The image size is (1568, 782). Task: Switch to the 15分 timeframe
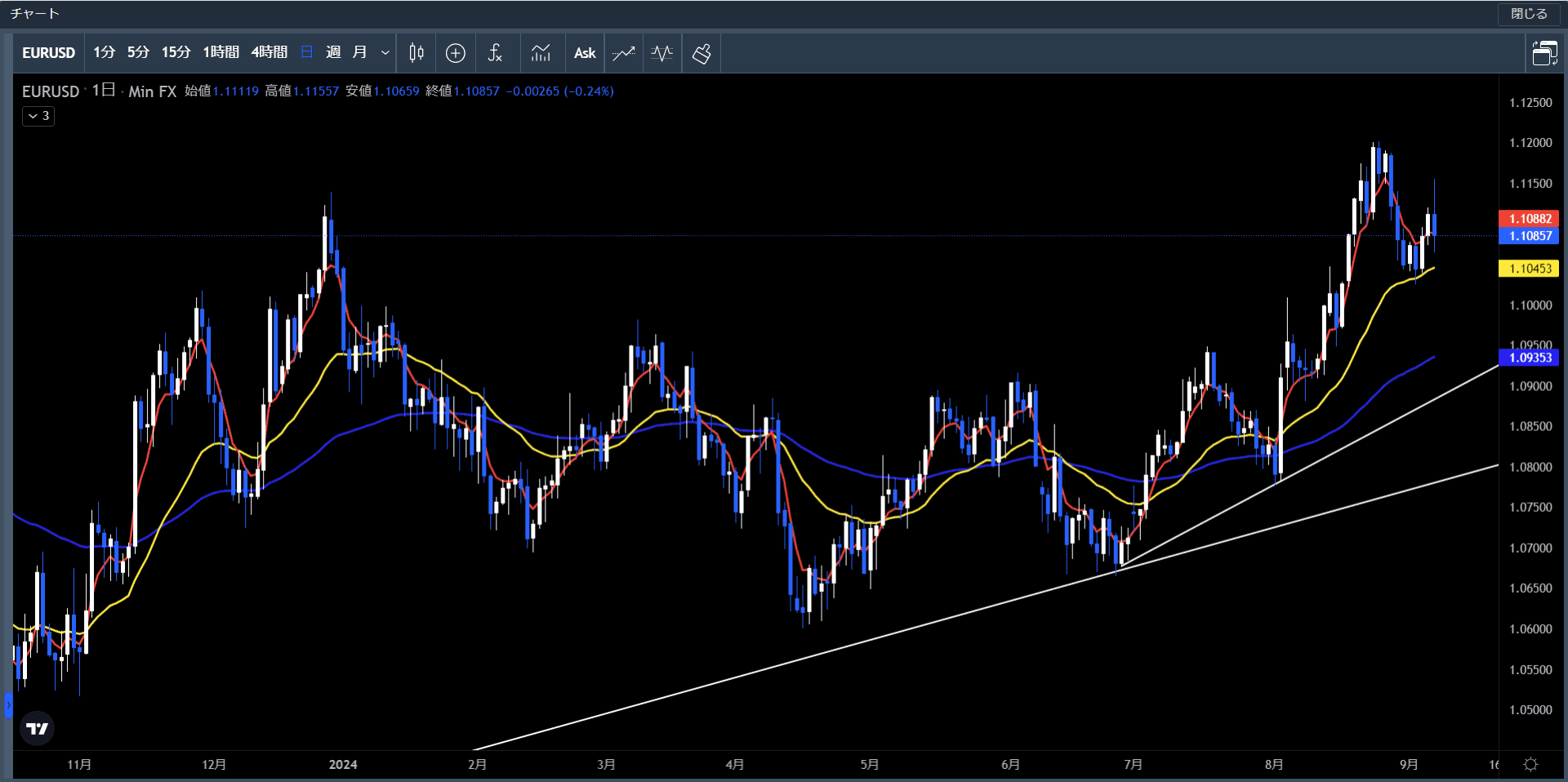(176, 53)
